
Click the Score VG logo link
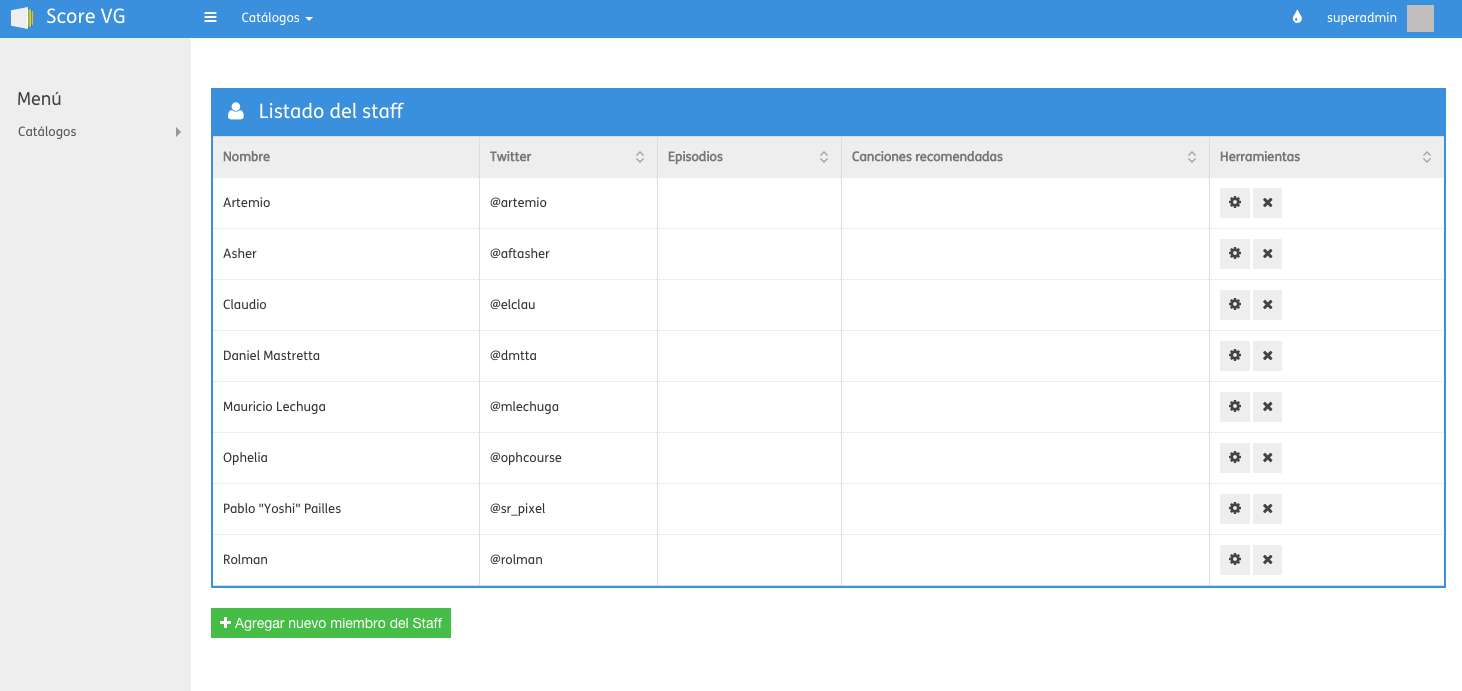[68, 17]
